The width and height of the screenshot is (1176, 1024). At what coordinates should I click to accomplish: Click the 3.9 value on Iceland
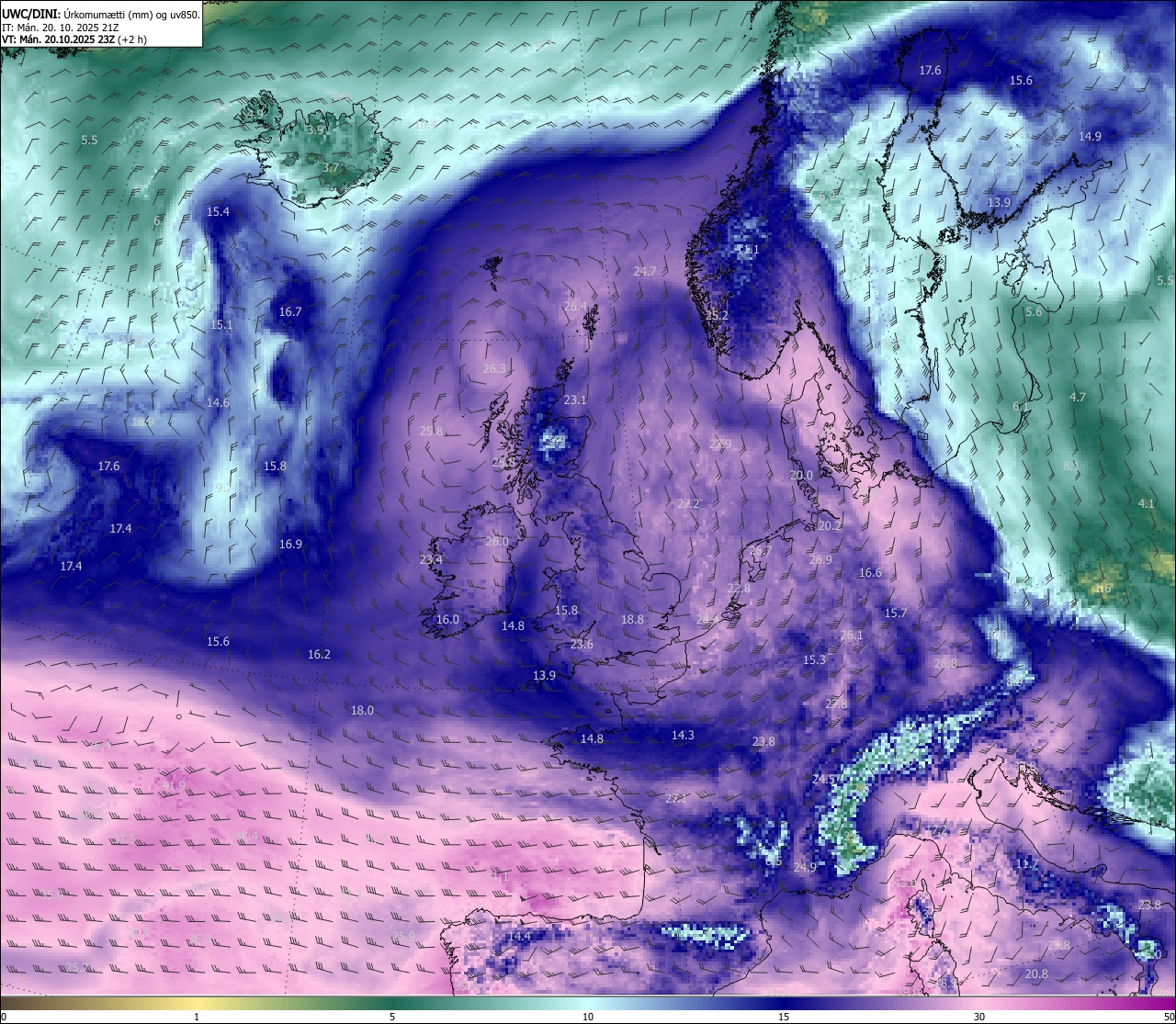click(x=315, y=130)
